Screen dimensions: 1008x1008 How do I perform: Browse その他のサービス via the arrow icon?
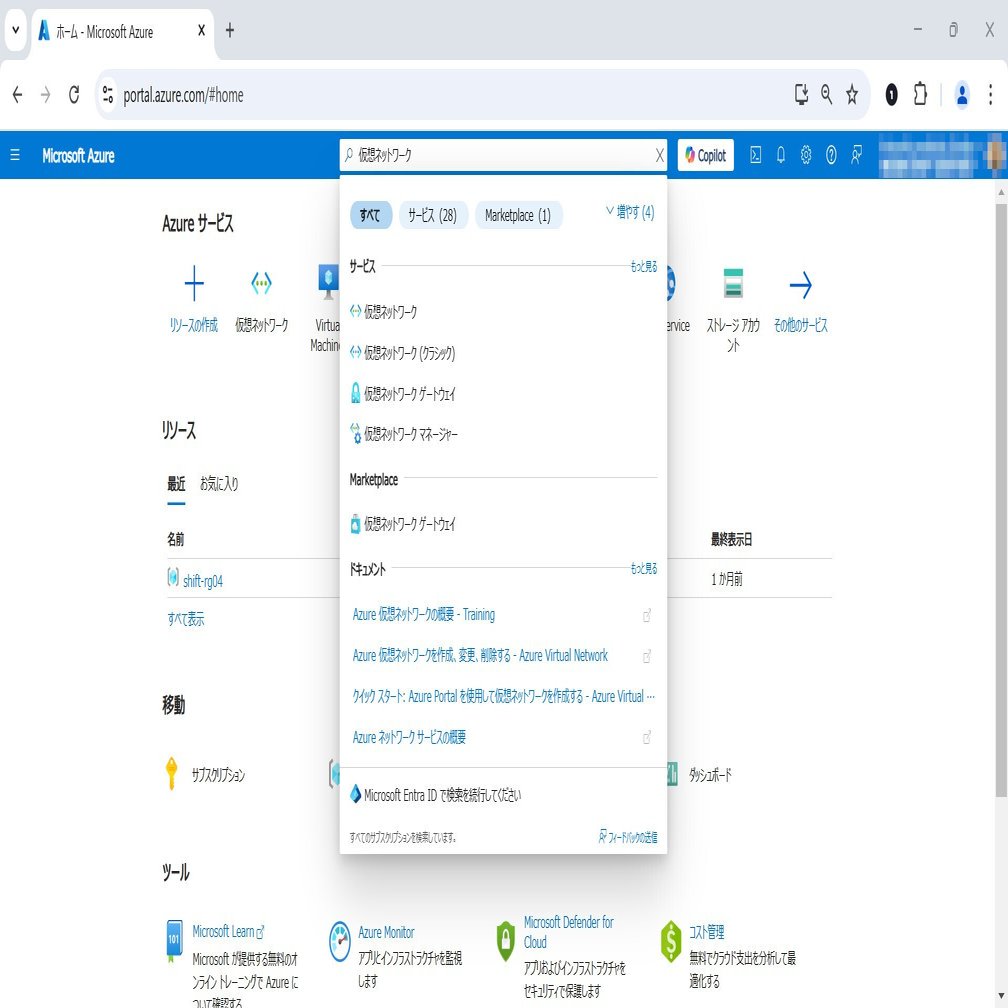800,290
